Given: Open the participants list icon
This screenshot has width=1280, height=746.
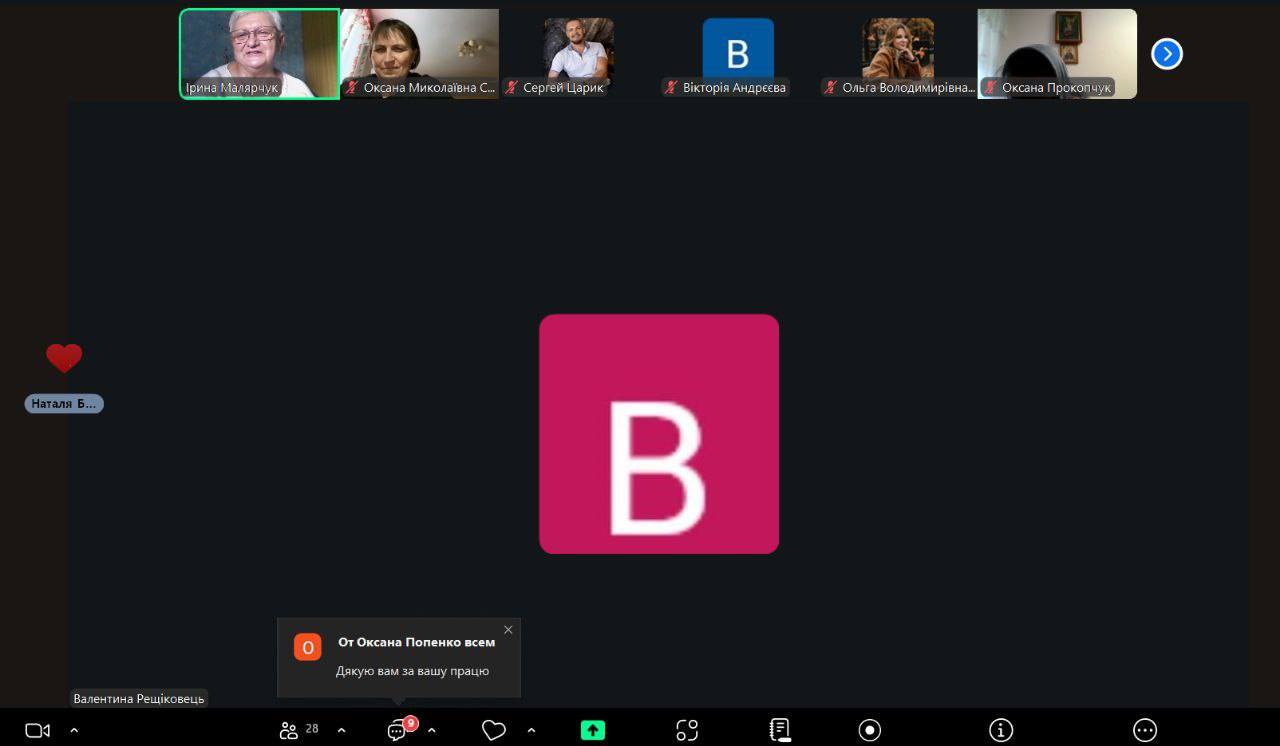Looking at the screenshot, I should [290, 730].
